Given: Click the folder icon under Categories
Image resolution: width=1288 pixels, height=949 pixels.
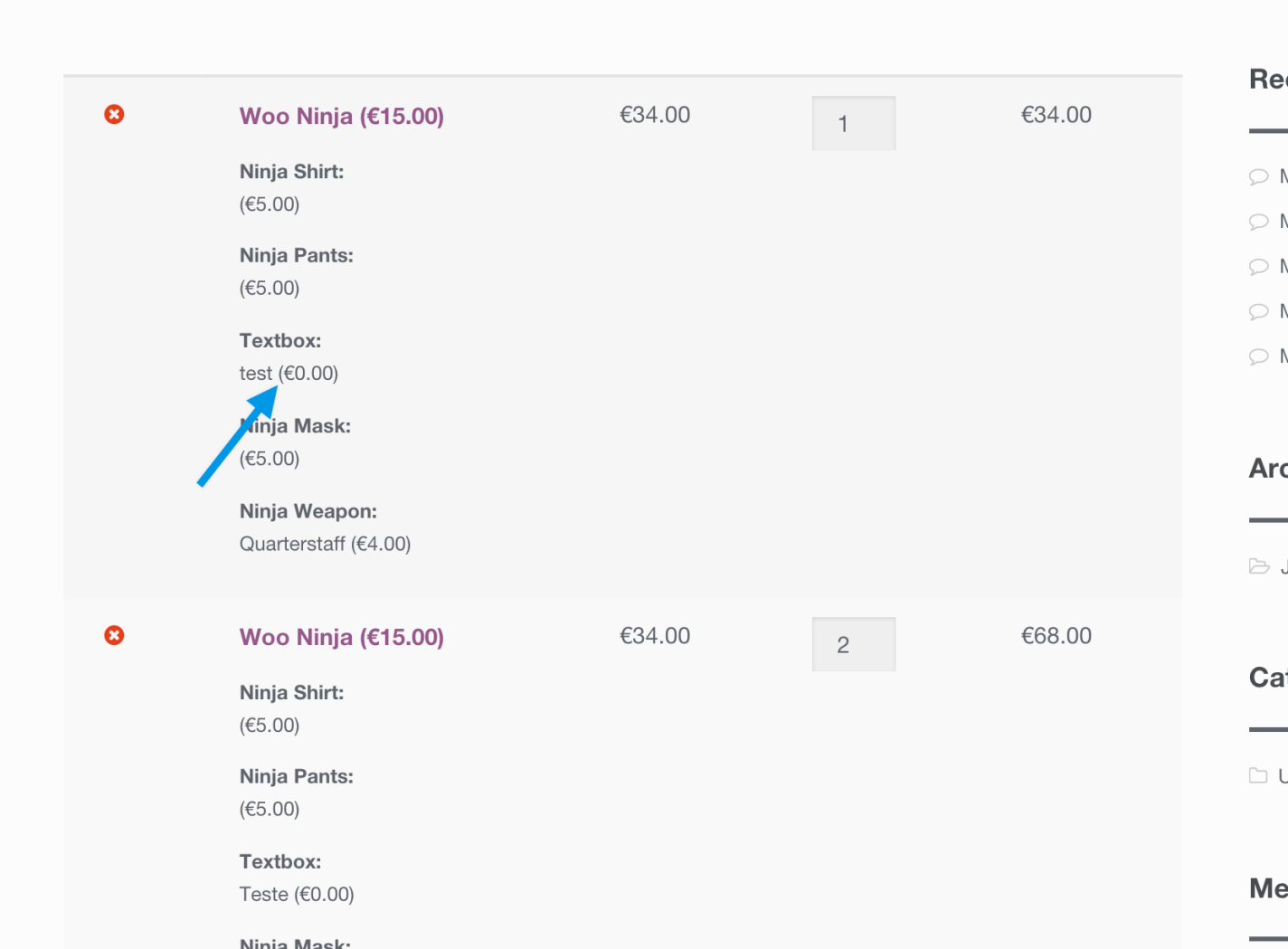Looking at the screenshot, I should tap(1260, 776).
